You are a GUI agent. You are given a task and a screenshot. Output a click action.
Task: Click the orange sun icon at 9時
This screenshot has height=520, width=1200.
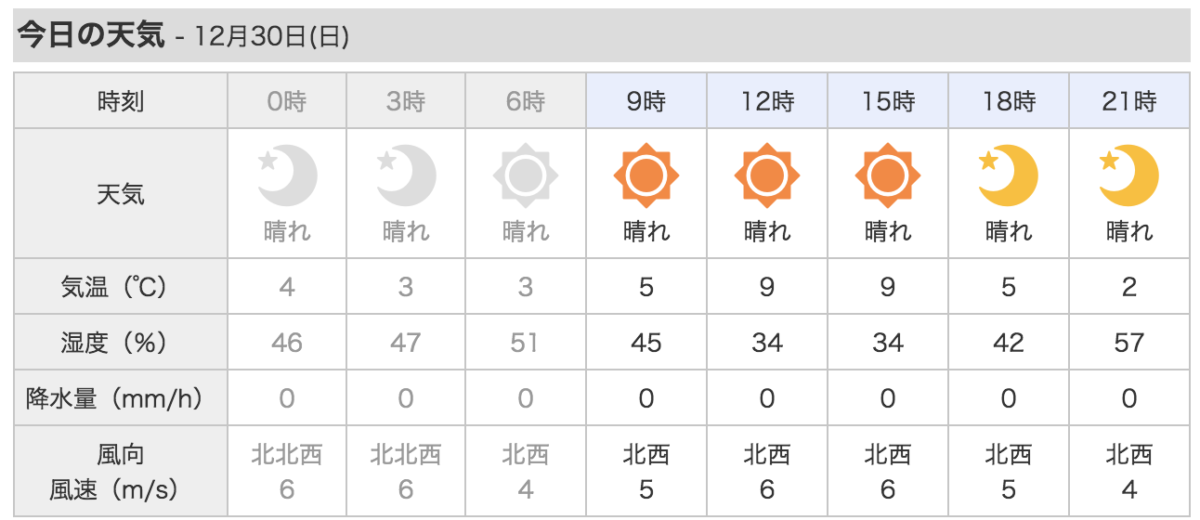tap(646, 176)
